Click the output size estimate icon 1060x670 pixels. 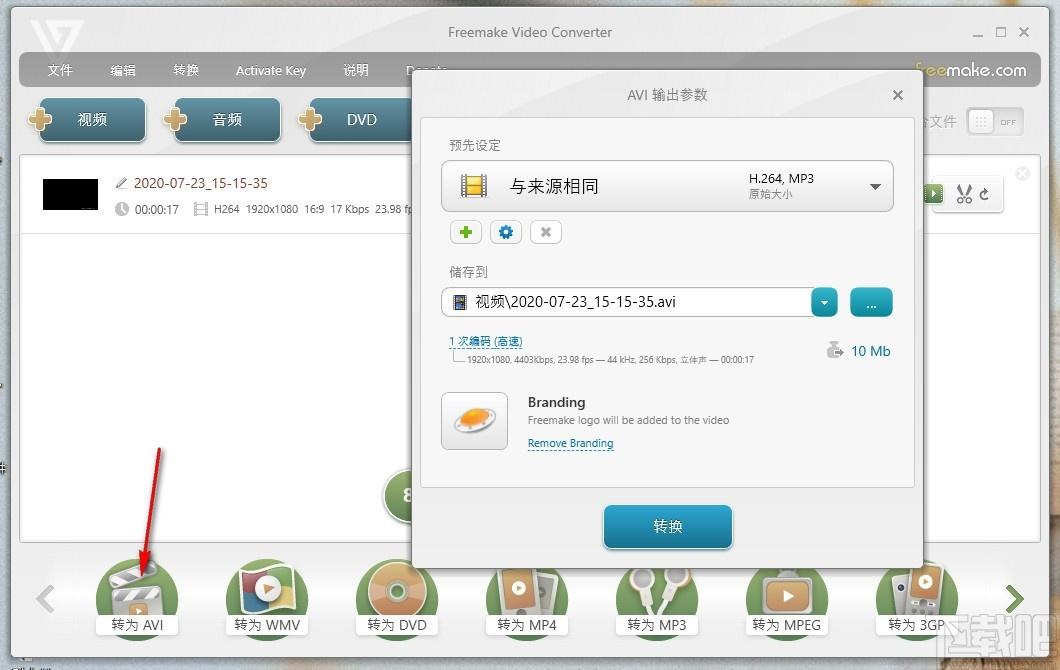835,350
